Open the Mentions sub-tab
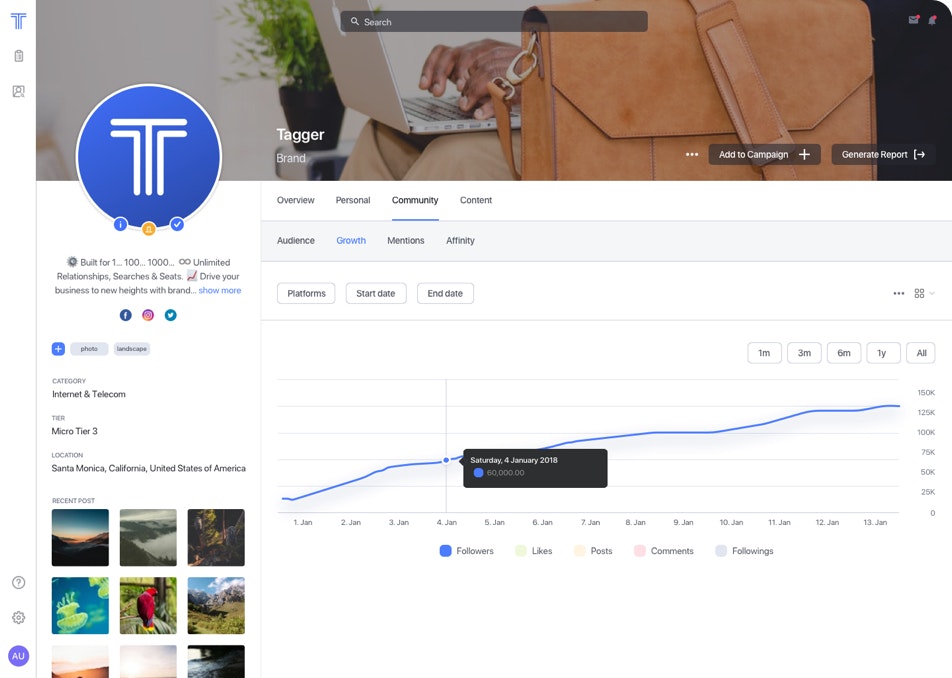The height and width of the screenshot is (678, 952). (406, 241)
